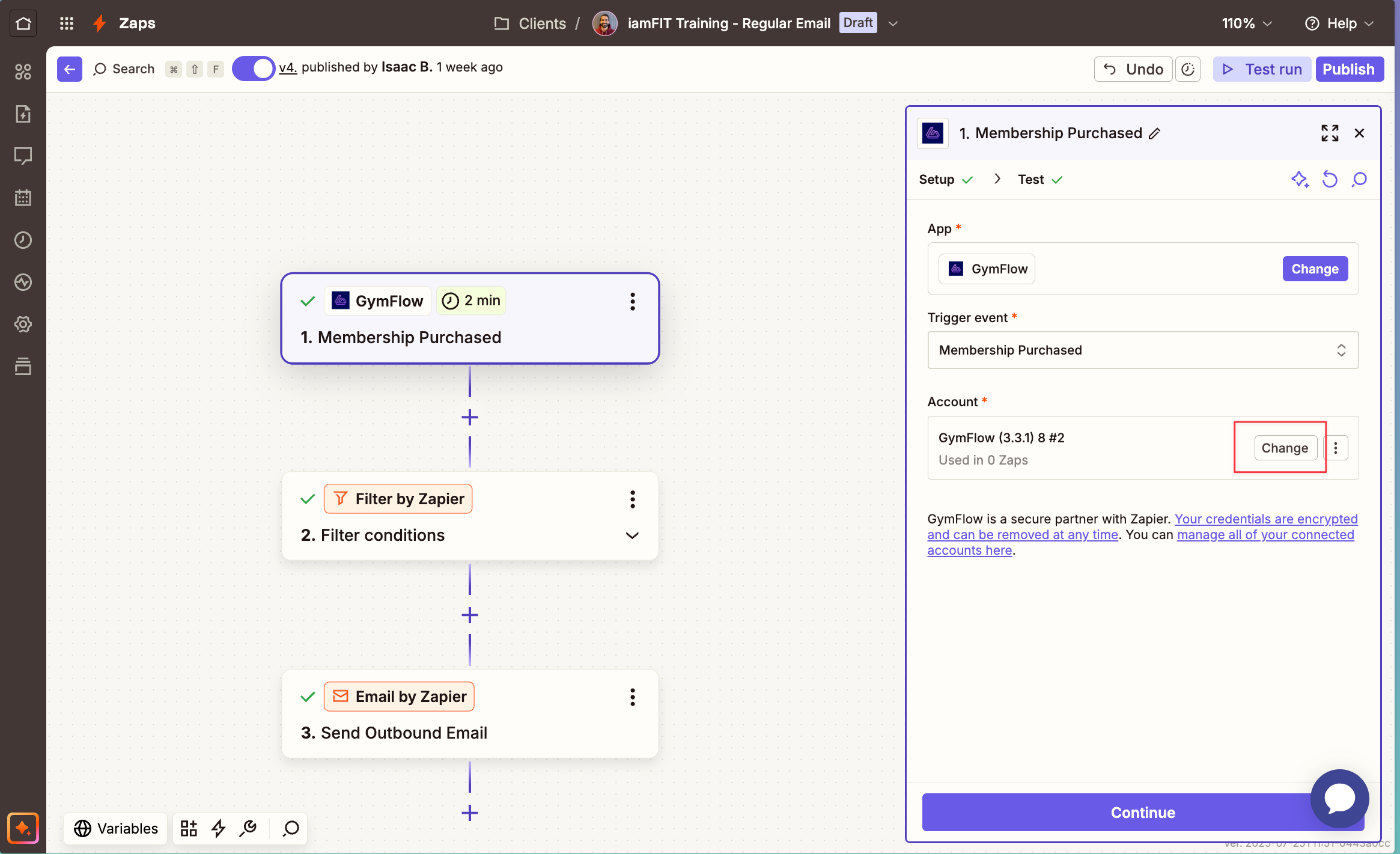Select the Membership Purchased step card
This screenshot has height=854, width=1400.
coord(470,319)
